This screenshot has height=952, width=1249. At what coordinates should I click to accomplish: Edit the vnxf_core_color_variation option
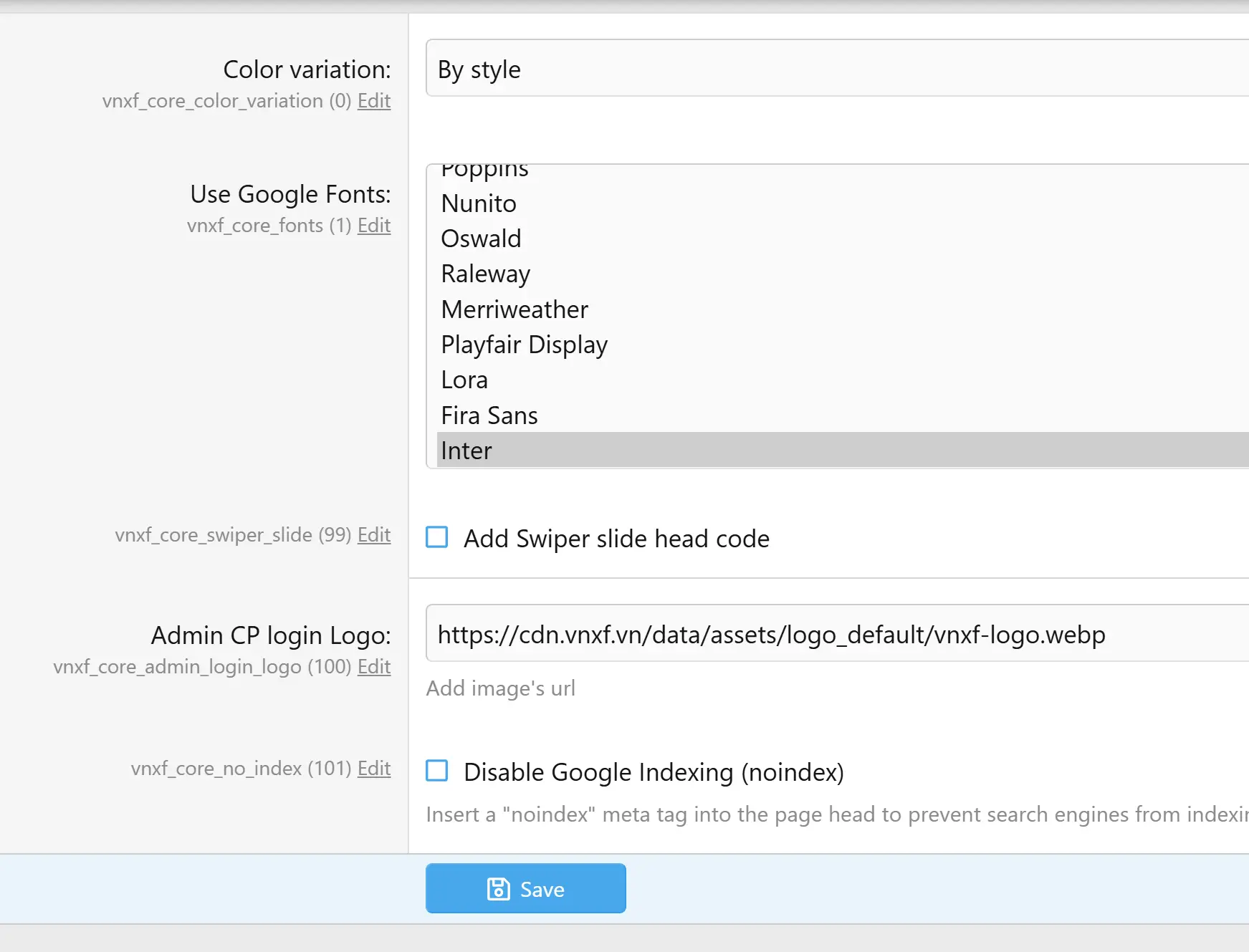pos(374,101)
